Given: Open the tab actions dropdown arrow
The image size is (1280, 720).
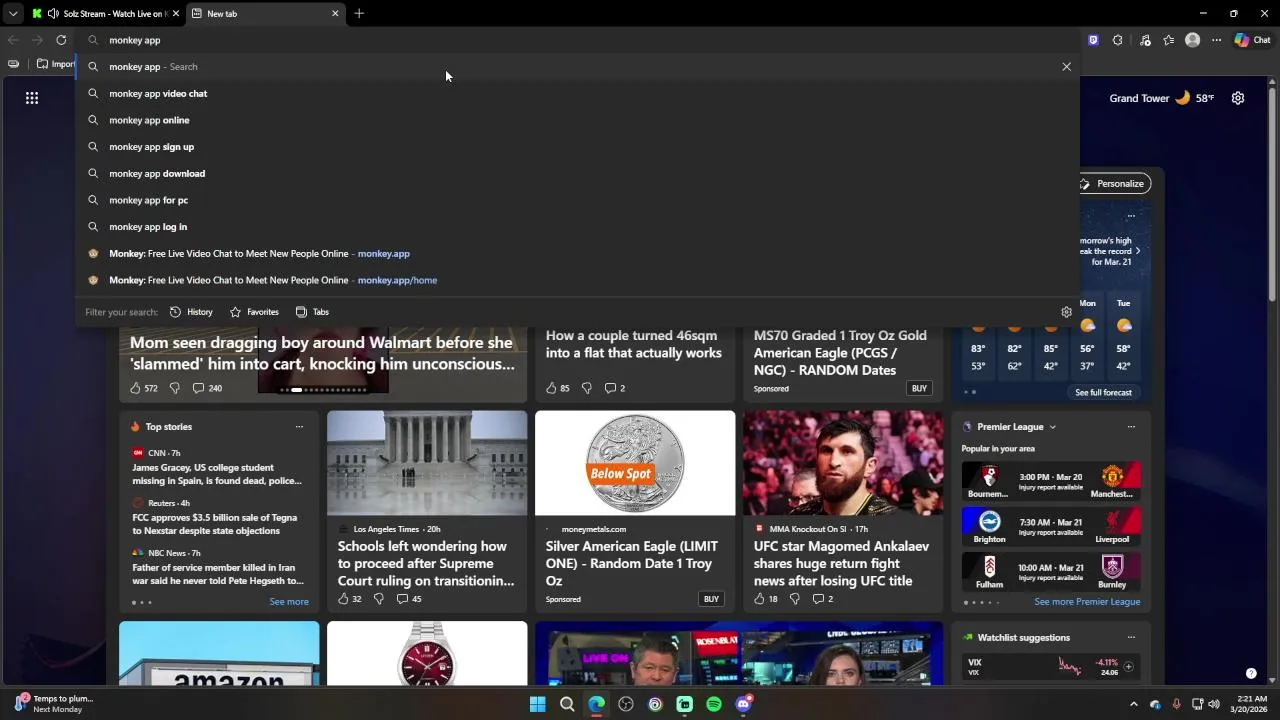Looking at the screenshot, I should (x=12, y=14).
